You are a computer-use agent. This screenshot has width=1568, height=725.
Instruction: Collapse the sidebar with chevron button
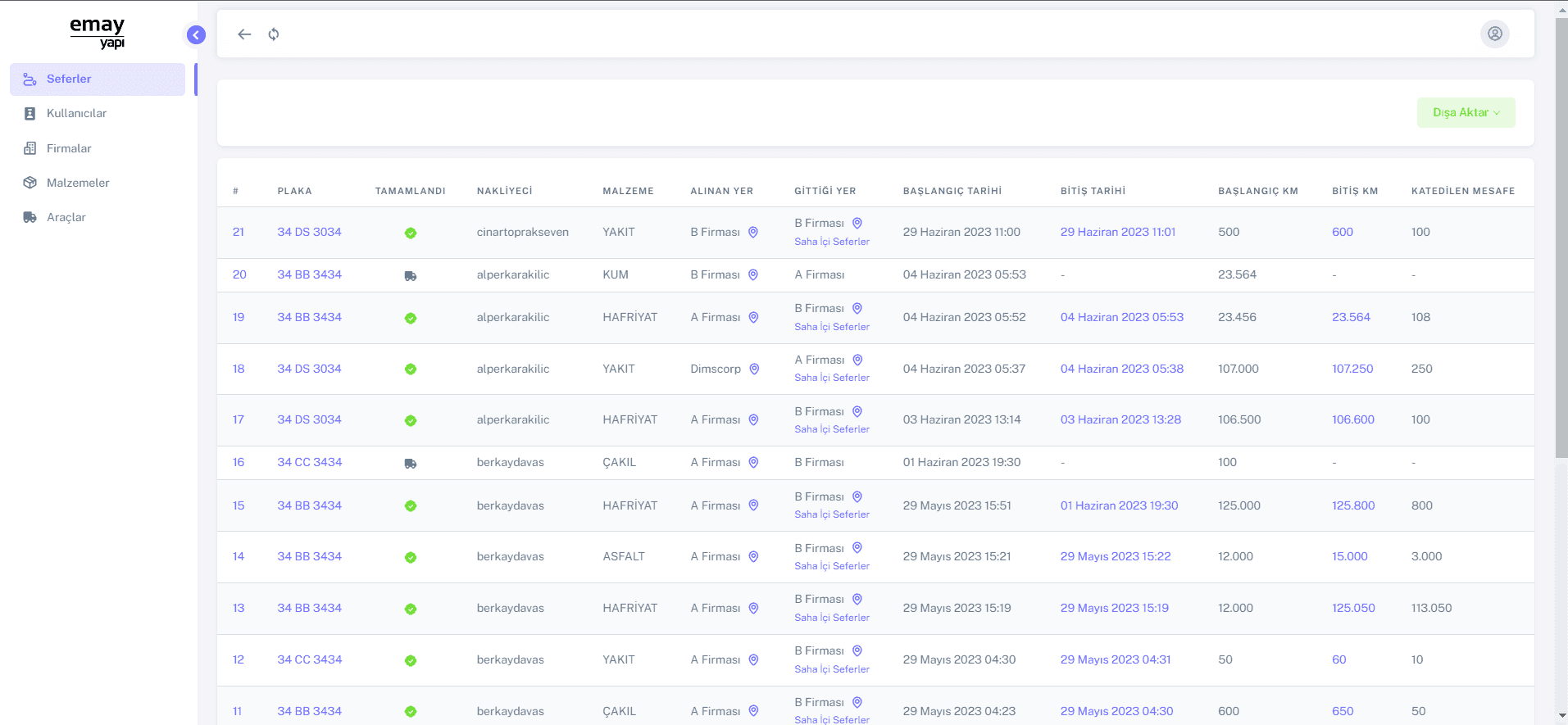click(x=196, y=34)
